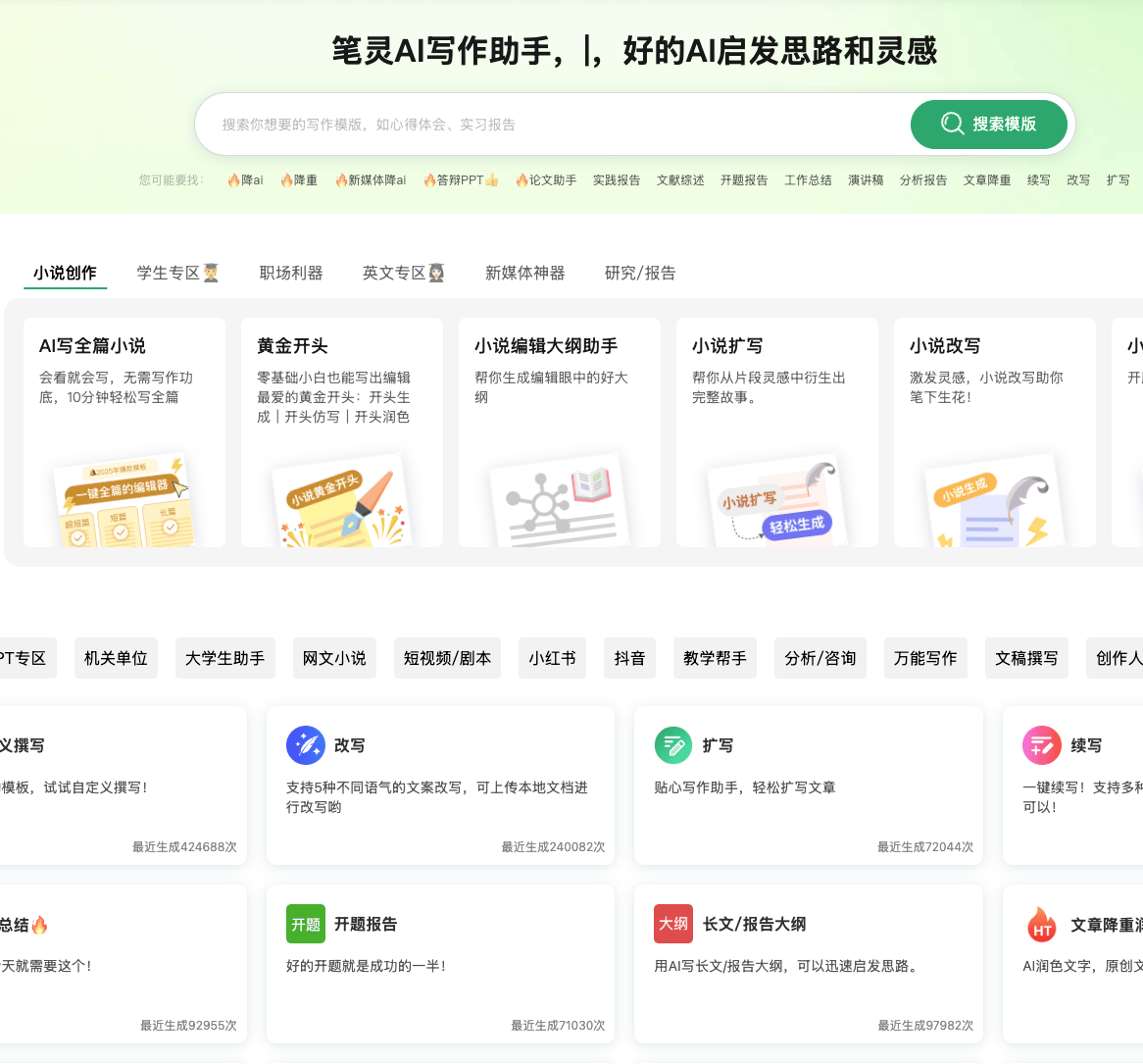The height and width of the screenshot is (1064, 1143).
Task: Switch to the 职场利器 tab
Action: coord(291,273)
